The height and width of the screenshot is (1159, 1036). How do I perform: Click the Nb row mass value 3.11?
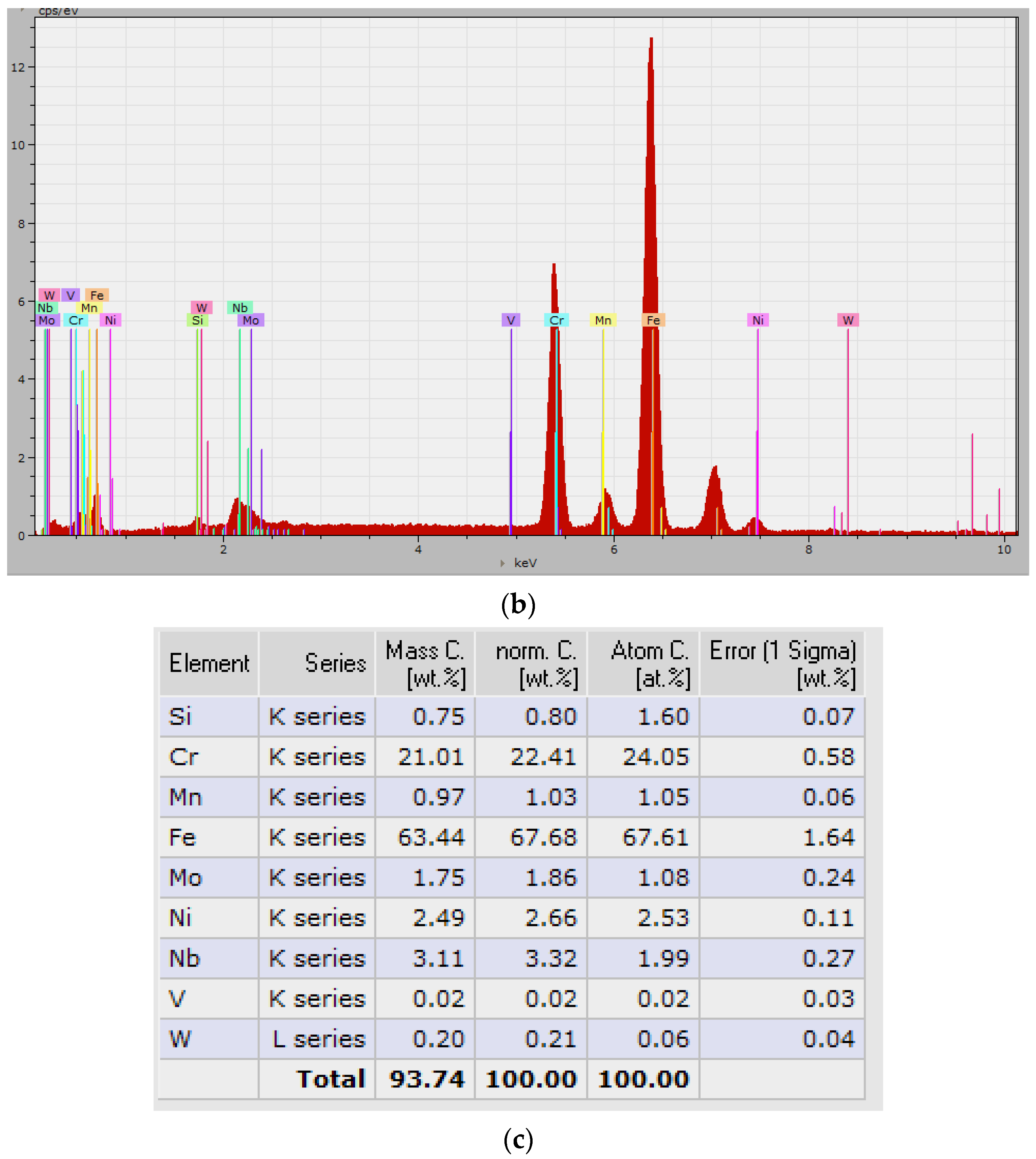coord(438,959)
